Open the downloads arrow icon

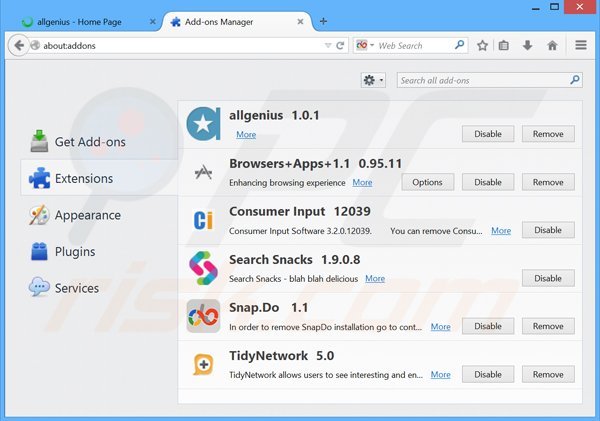pyautogui.click(x=527, y=46)
